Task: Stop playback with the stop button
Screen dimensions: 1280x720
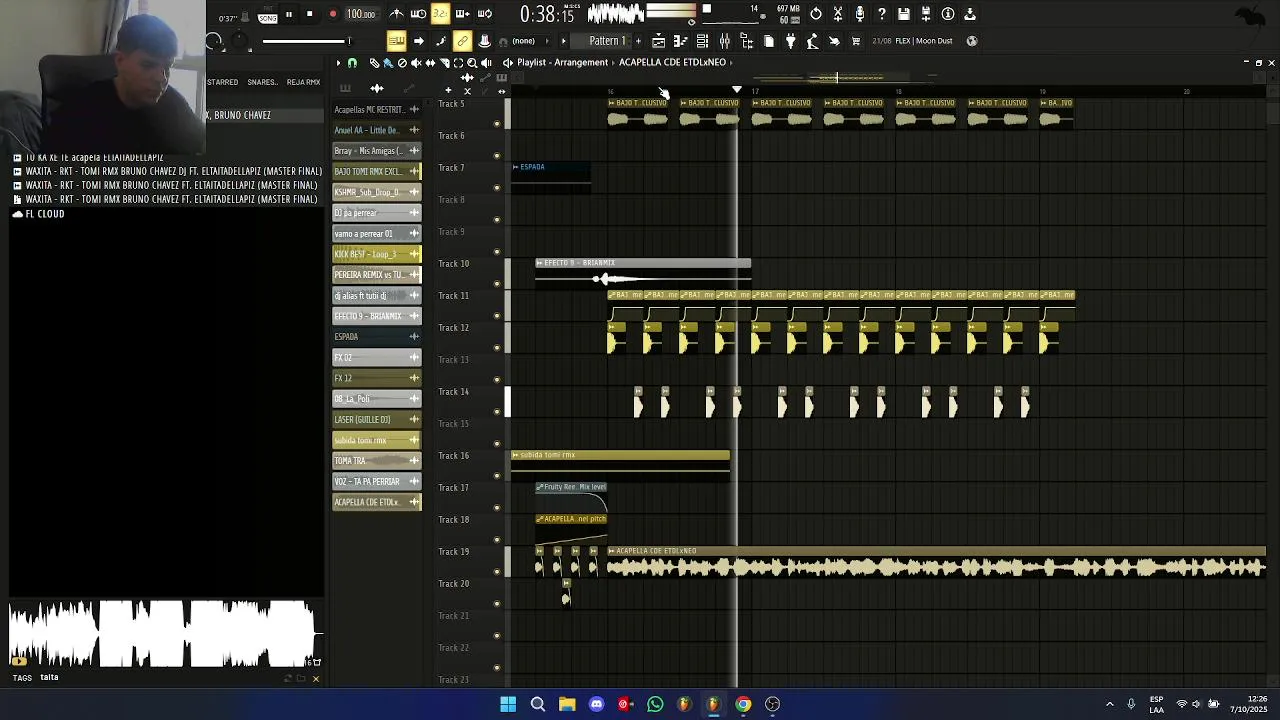Action: pos(309,14)
